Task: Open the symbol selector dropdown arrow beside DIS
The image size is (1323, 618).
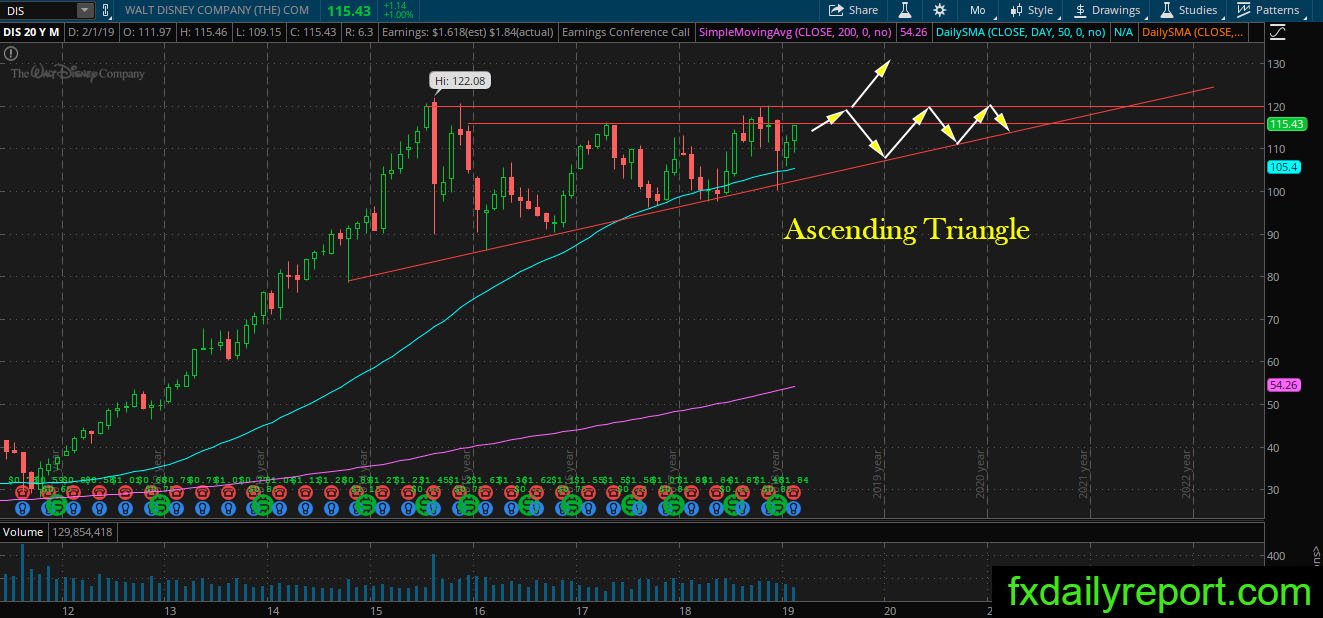Action: coord(85,10)
